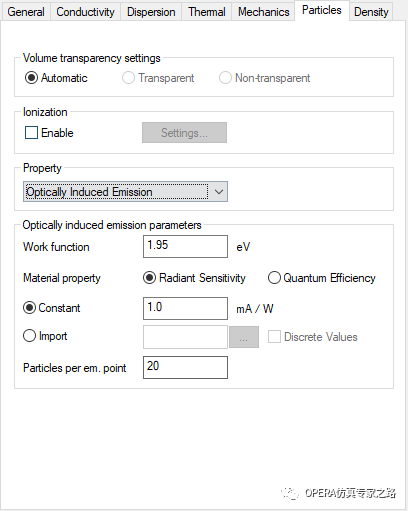Go to the Mechanics tab
The width and height of the screenshot is (408, 511).
[263, 12]
